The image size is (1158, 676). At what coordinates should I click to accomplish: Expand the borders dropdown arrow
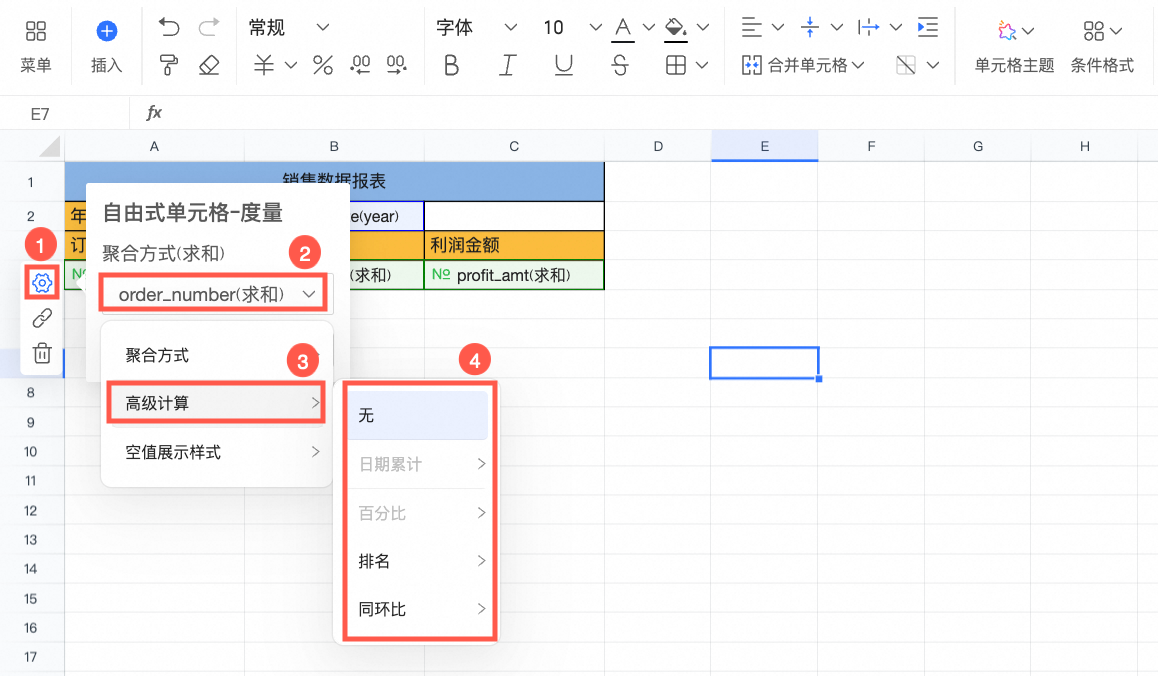702,66
